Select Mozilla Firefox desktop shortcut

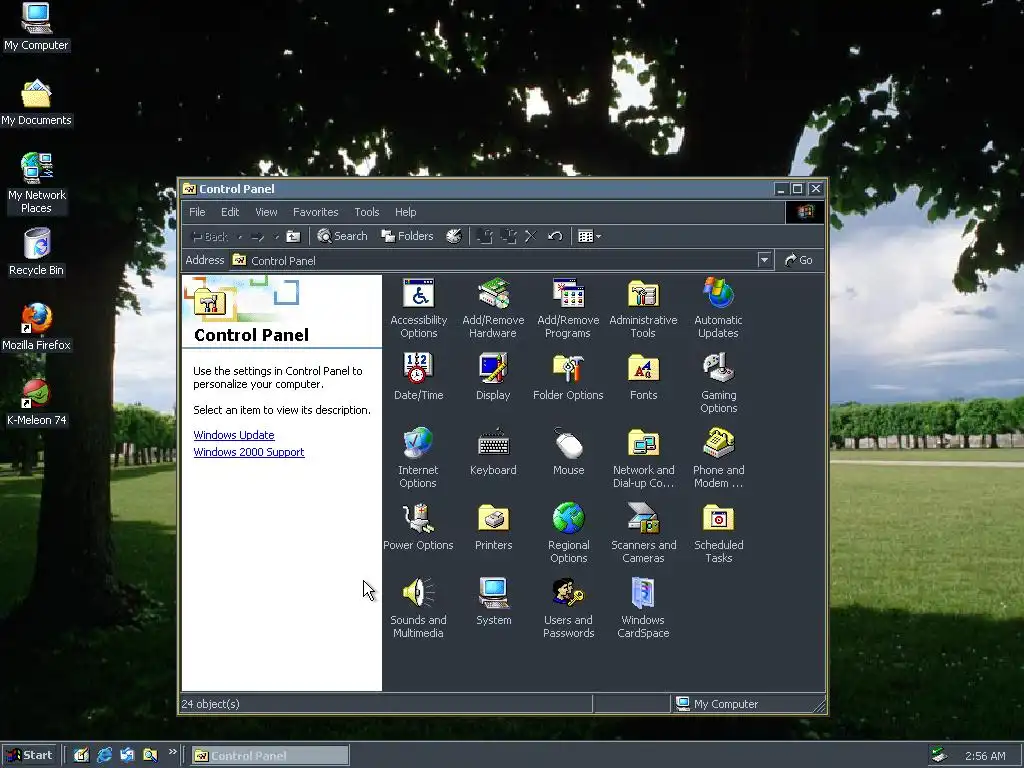point(36,327)
